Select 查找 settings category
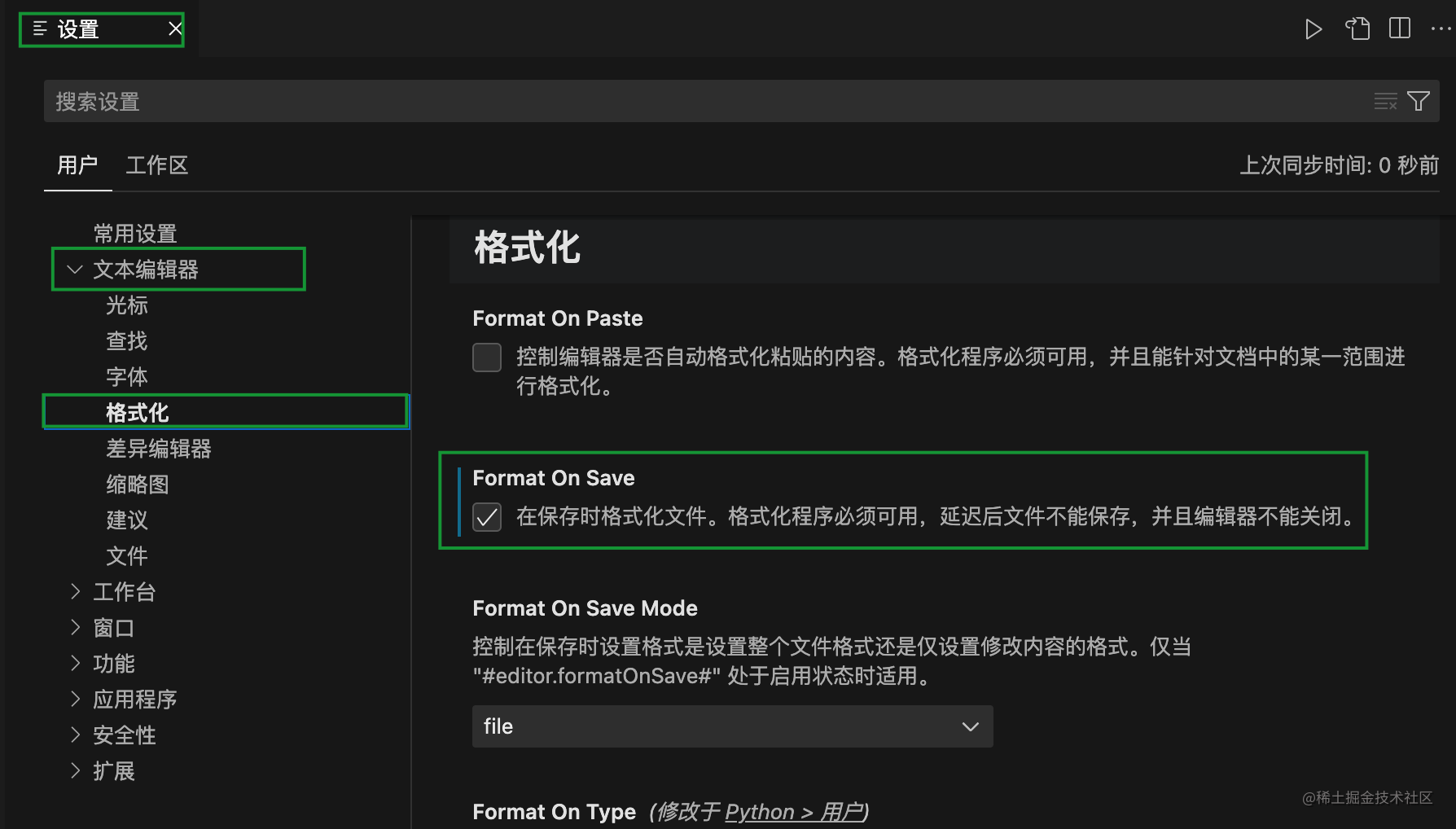Viewport: 1456px width, 829px height. point(127,341)
